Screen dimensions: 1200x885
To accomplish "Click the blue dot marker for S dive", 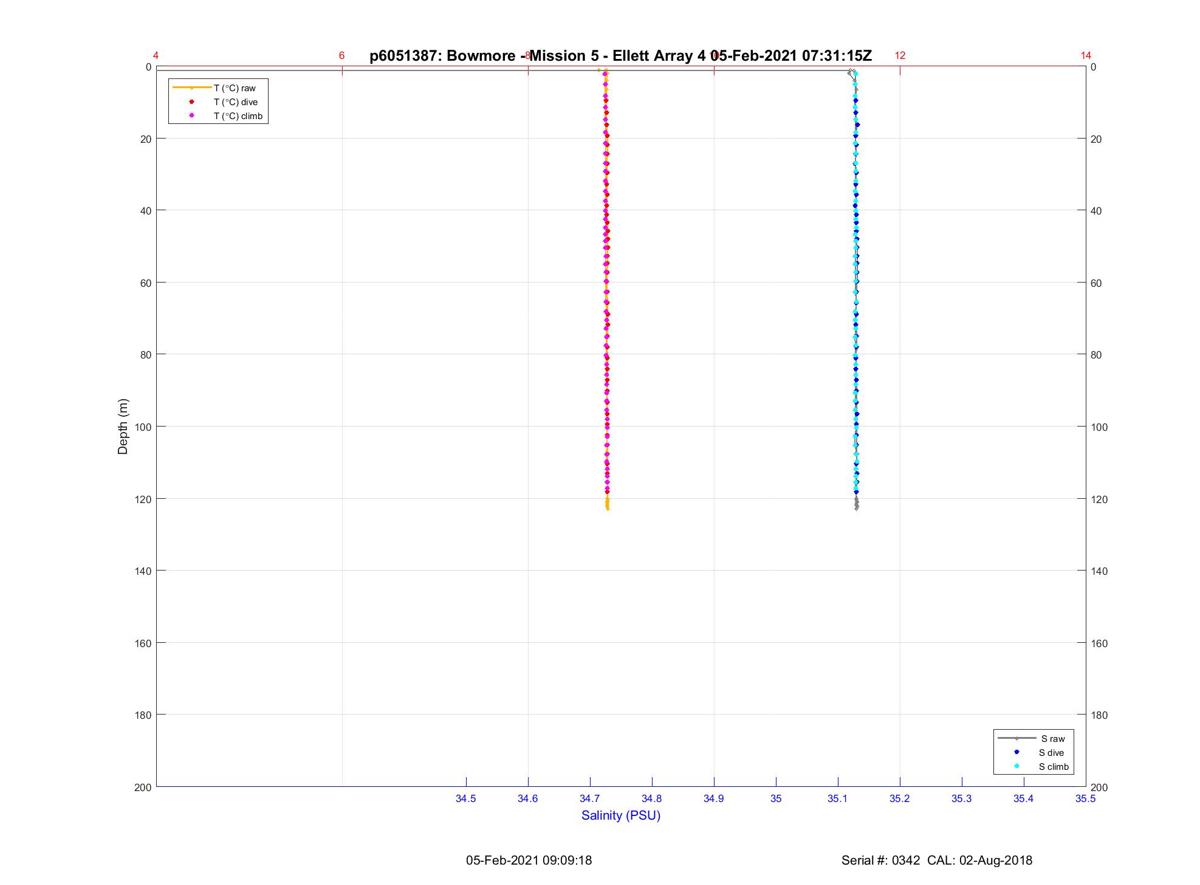I will tap(1016, 752).
